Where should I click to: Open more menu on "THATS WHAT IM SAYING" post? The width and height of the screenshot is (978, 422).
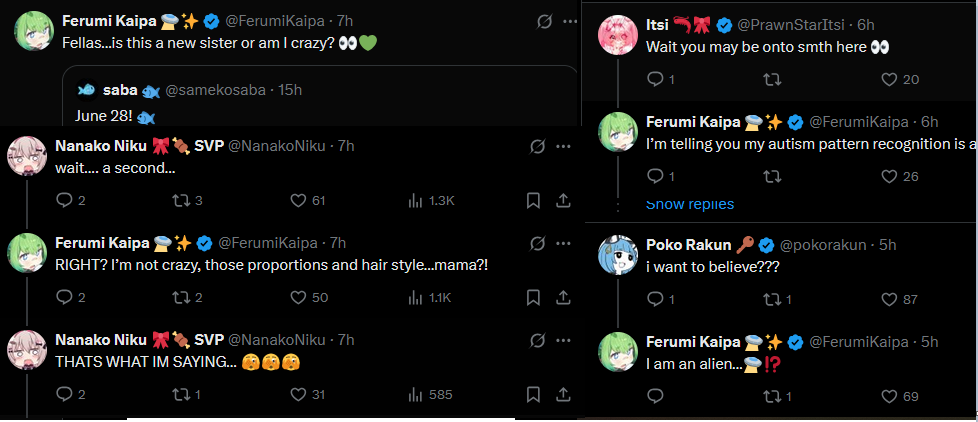(x=563, y=340)
